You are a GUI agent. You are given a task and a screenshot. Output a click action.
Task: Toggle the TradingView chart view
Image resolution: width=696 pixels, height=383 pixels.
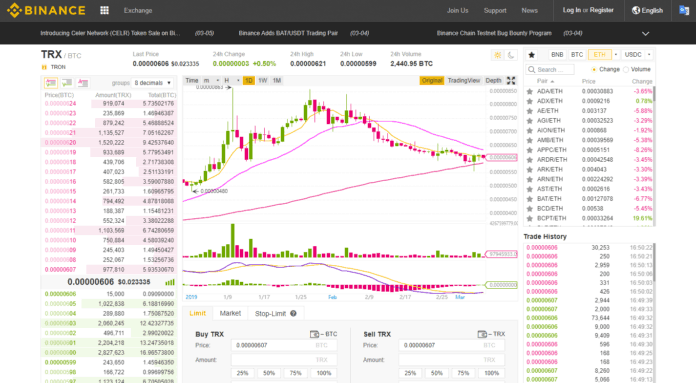pos(464,80)
